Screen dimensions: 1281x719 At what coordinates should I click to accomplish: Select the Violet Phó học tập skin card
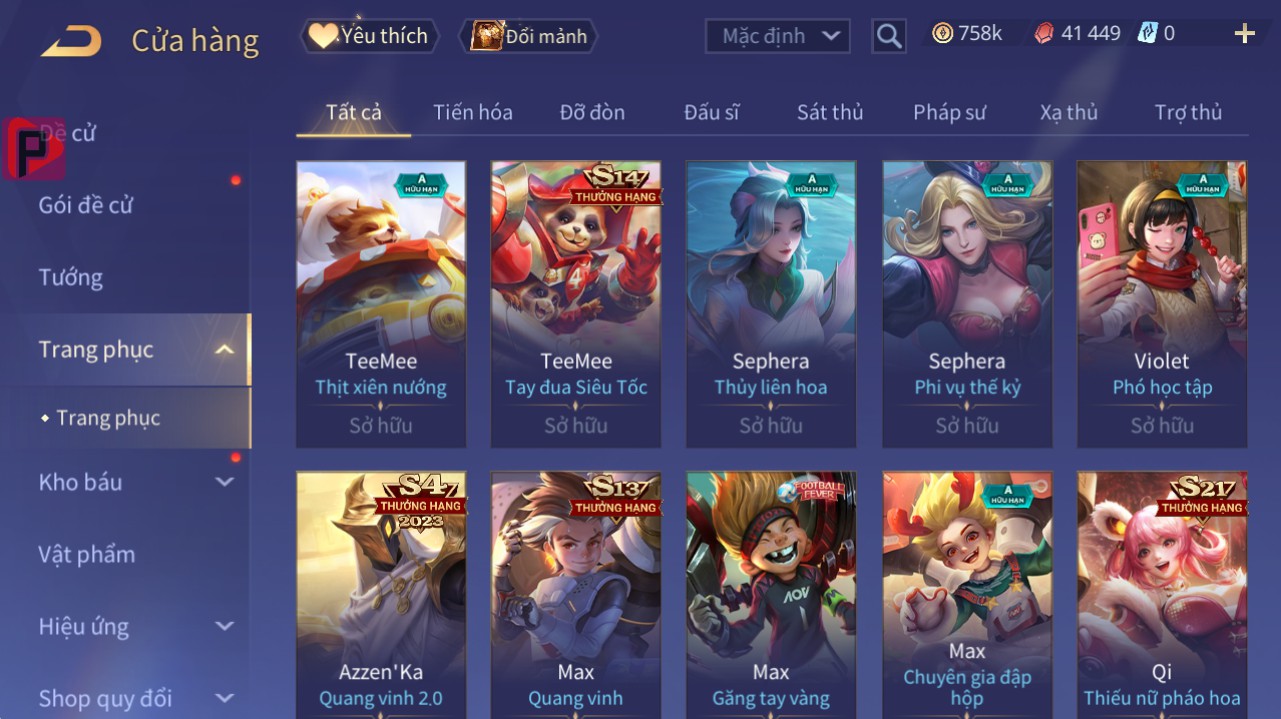(1162, 304)
